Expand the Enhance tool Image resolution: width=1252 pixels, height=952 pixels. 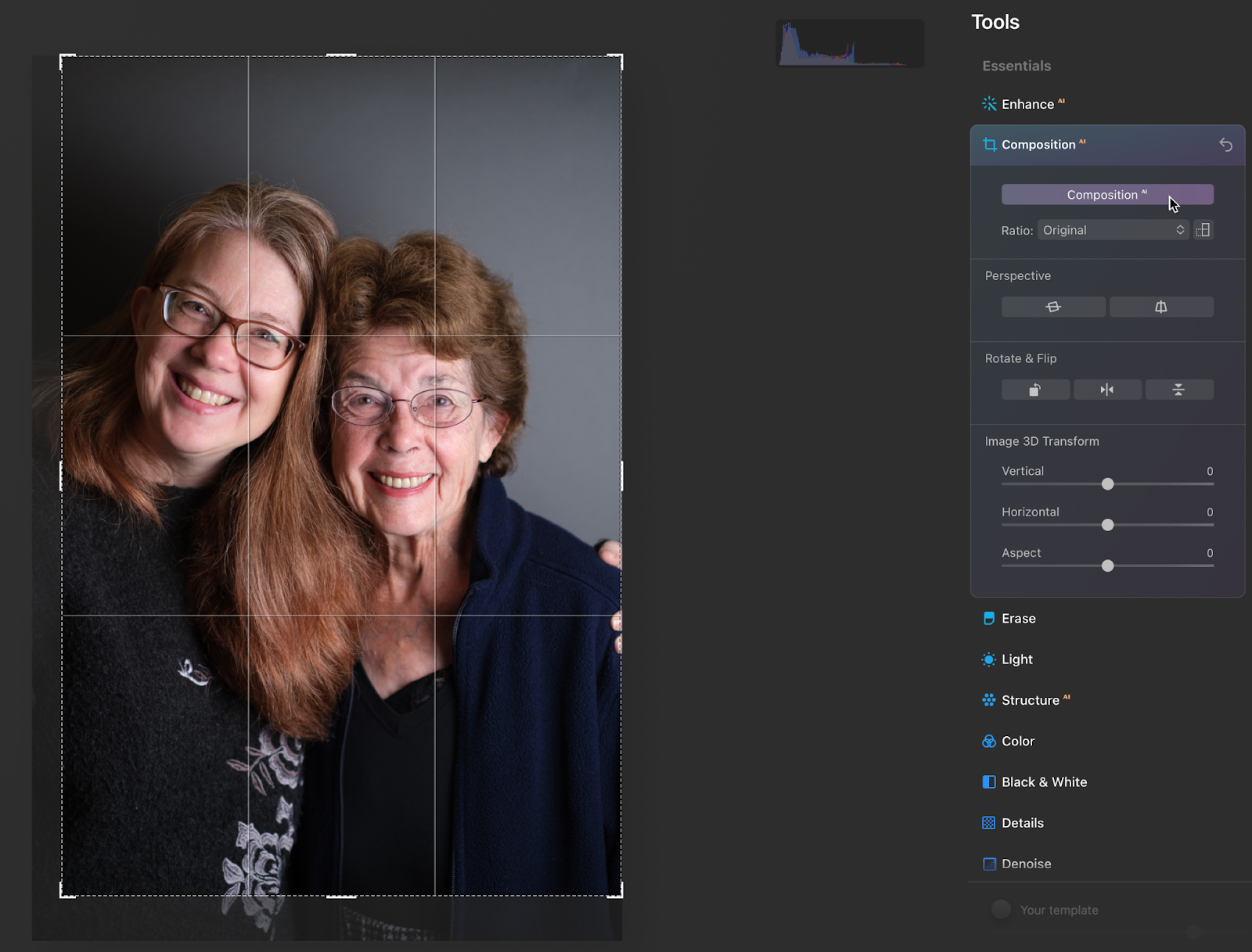pyautogui.click(x=1027, y=104)
